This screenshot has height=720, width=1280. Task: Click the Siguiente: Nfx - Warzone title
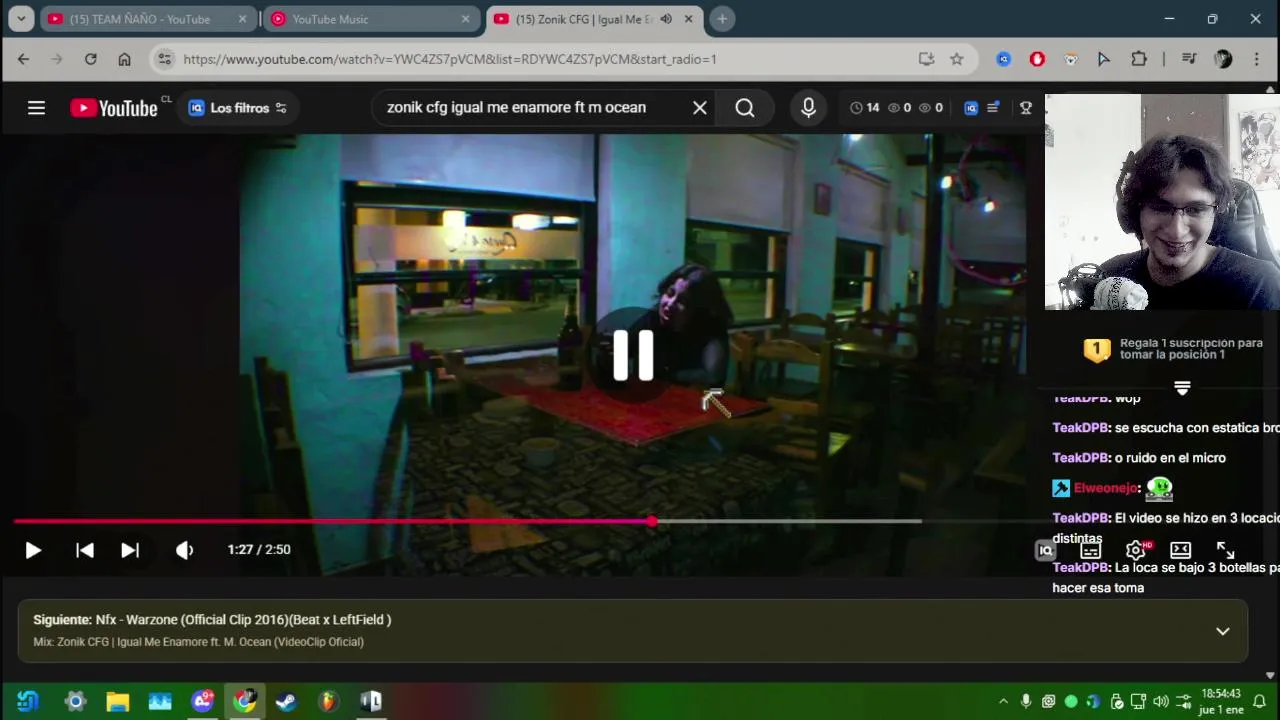tap(212, 620)
